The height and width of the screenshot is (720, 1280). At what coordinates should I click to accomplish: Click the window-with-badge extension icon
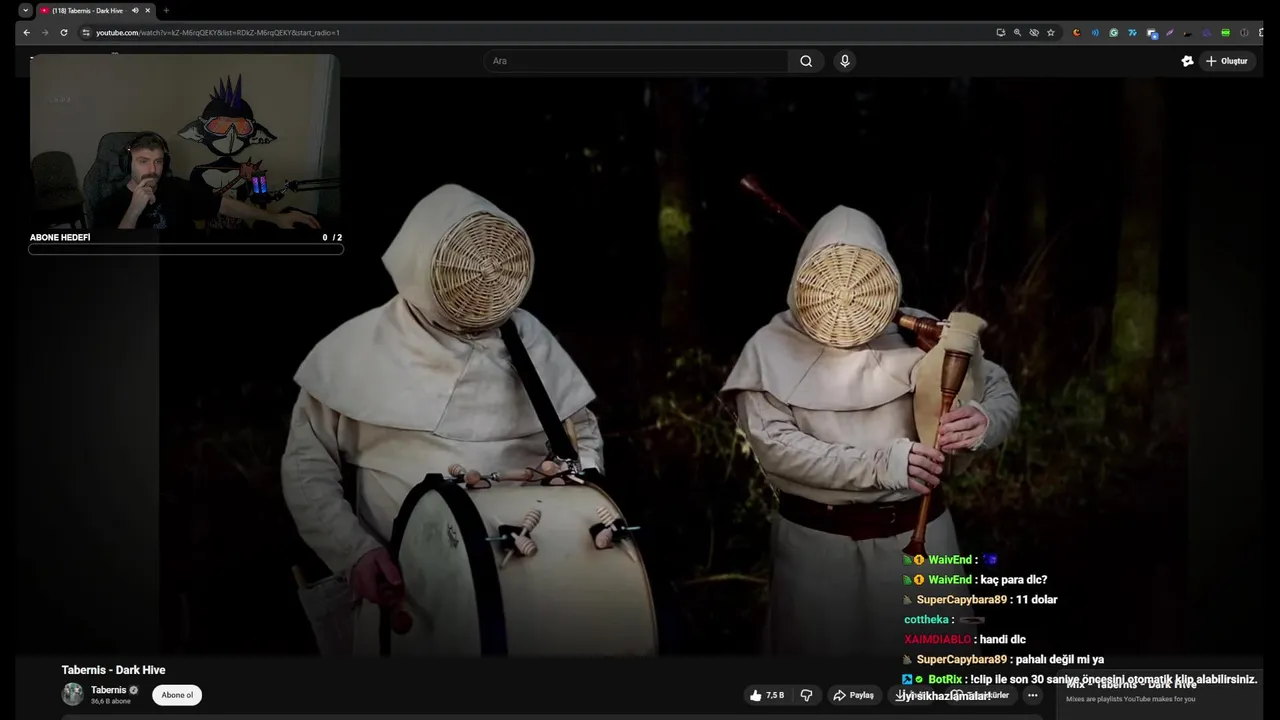1152,33
